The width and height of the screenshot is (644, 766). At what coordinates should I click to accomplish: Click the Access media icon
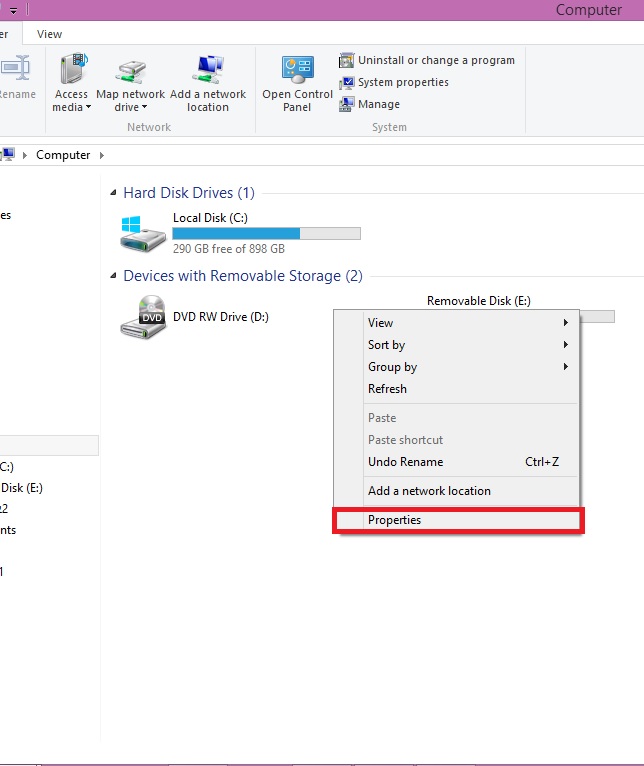point(74,69)
